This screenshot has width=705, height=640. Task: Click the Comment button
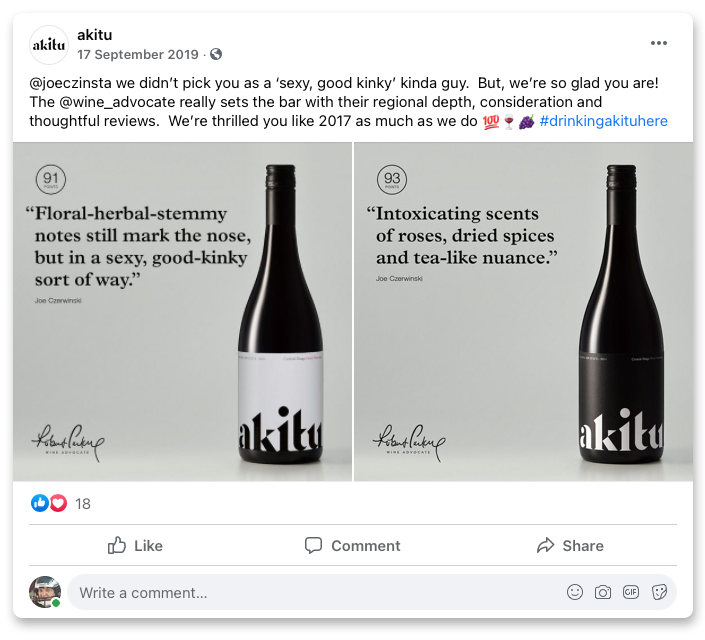click(x=352, y=545)
